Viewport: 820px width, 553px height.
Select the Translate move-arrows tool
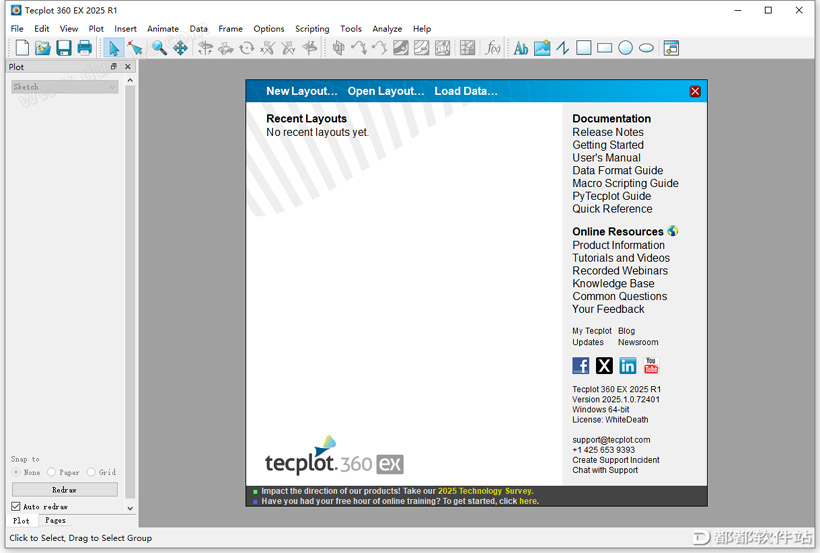point(180,48)
